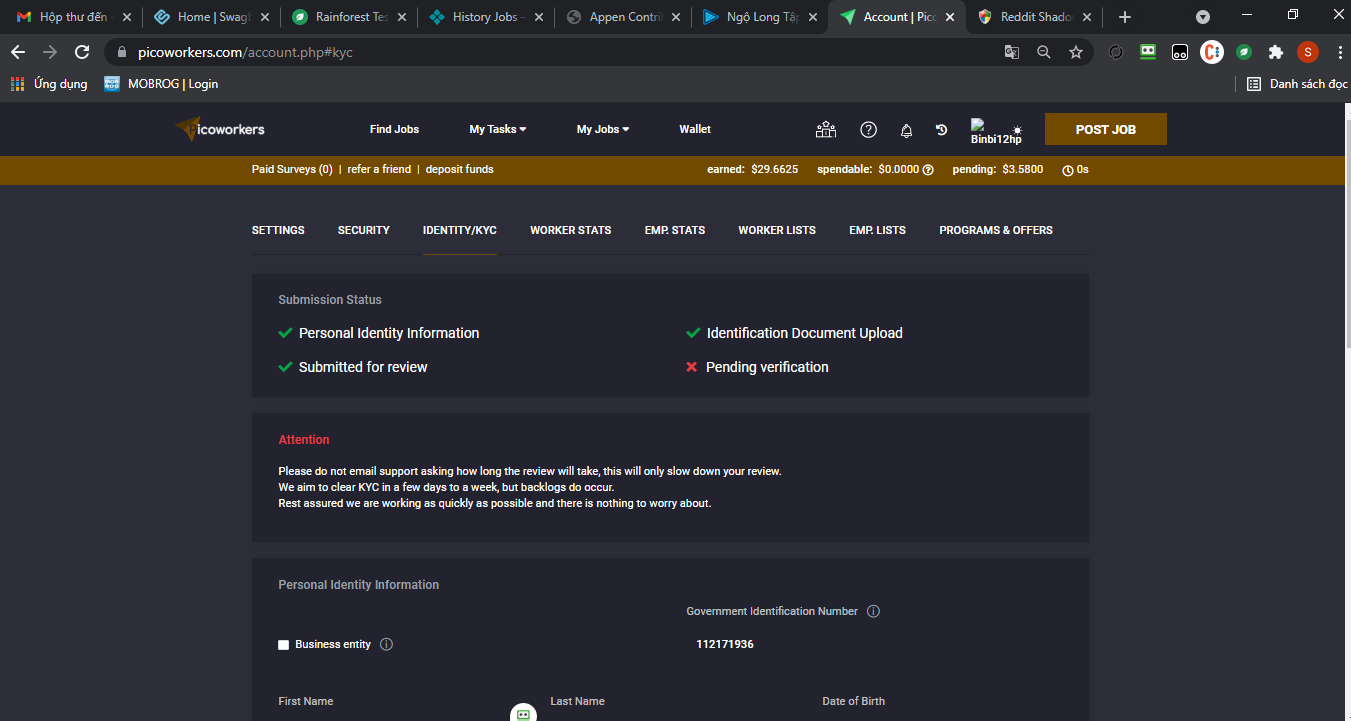The image size is (1351, 721).
Task: Open Chrome extensions puzzle icon
Action: click(x=1275, y=52)
